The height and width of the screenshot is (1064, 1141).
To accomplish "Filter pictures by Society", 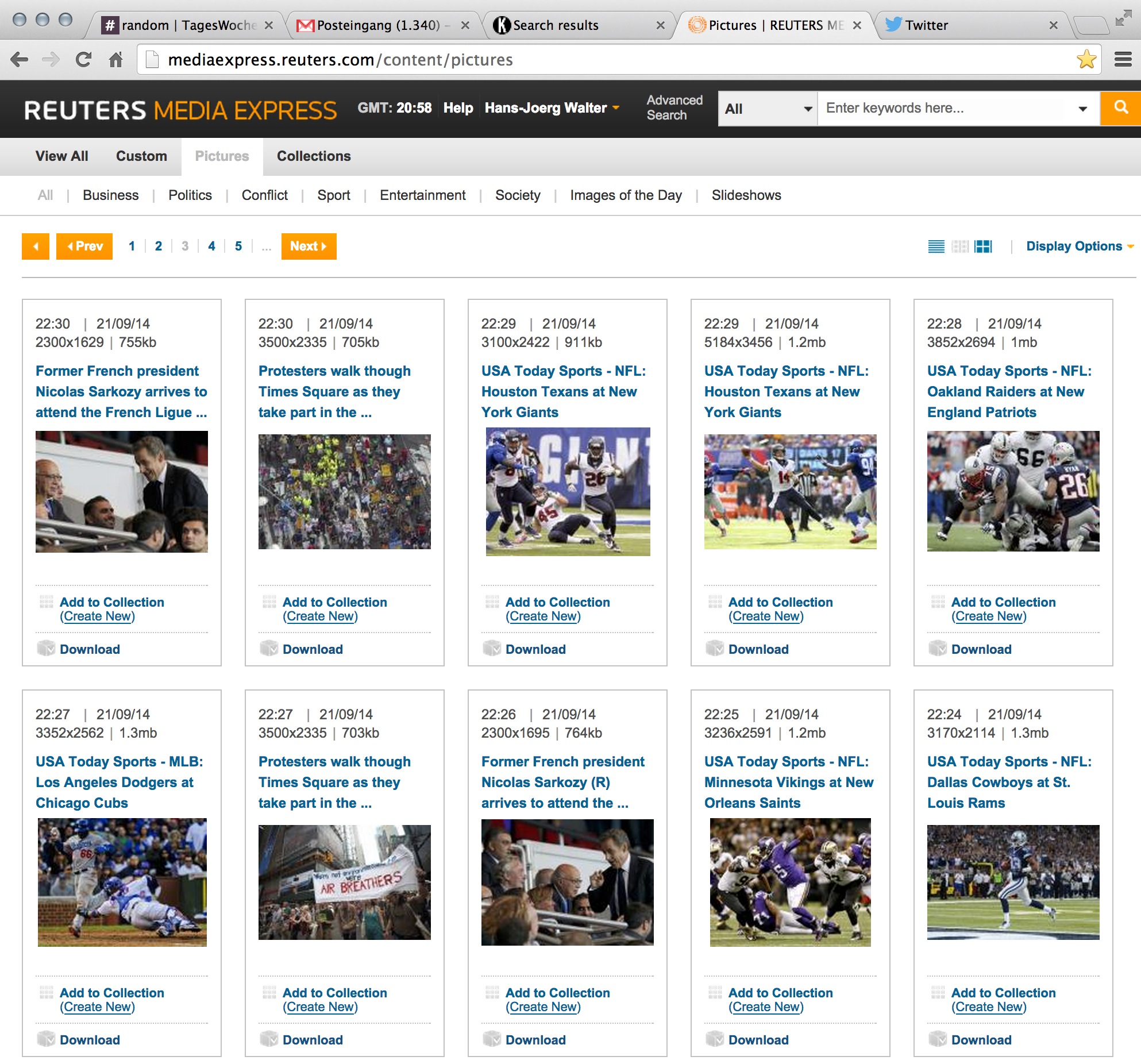I will [x=518, y=195].
